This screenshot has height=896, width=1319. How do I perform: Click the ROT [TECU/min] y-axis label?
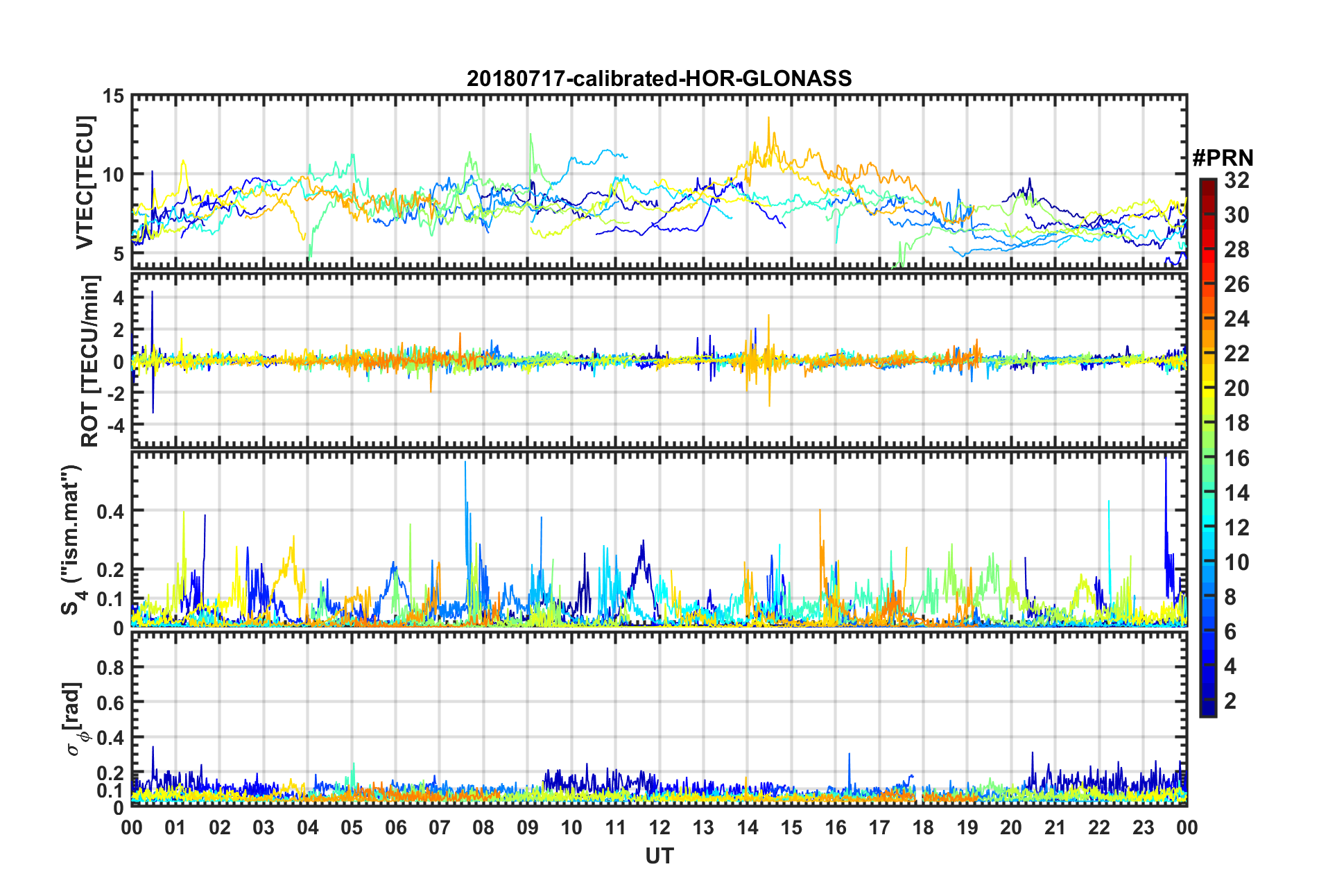point(89,361)
